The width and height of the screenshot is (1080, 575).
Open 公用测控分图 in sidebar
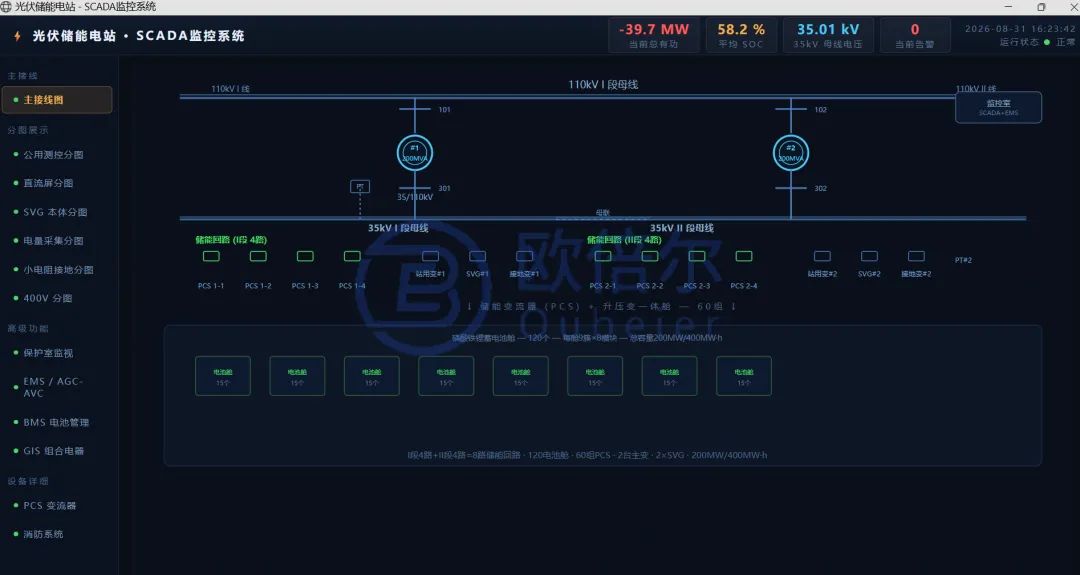point(57,155)
